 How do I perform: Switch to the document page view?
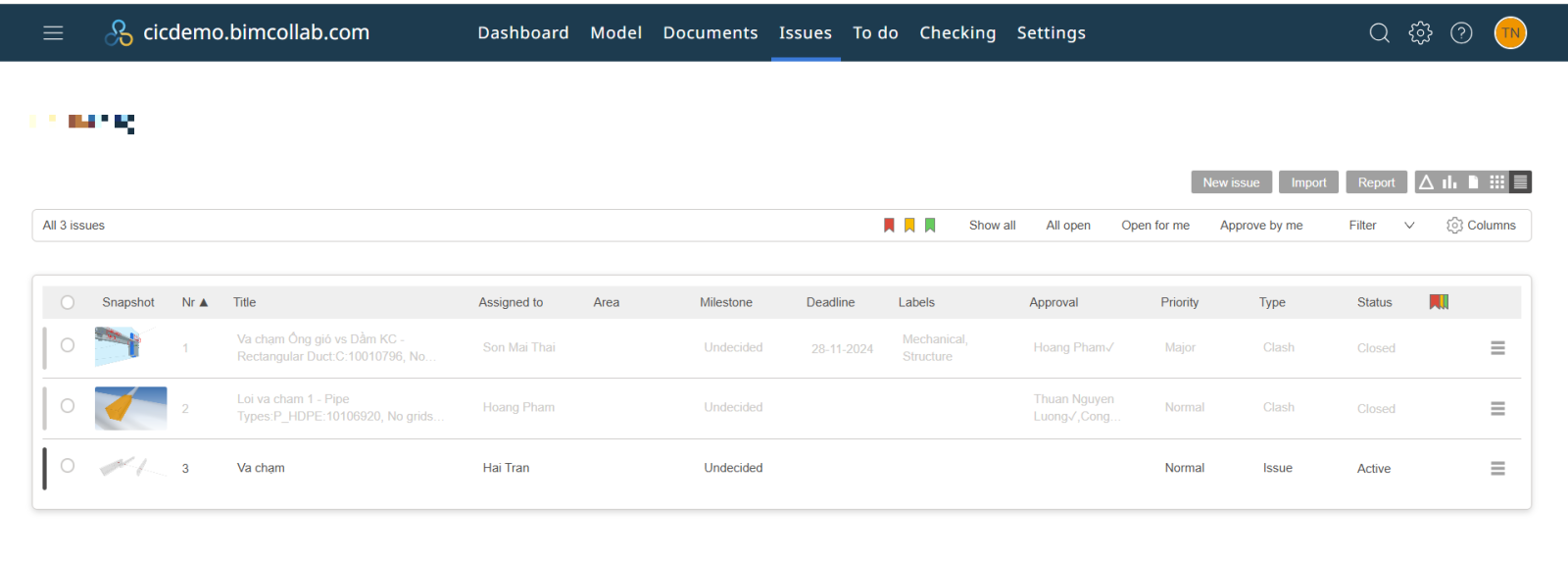(x=1473, y=182)
